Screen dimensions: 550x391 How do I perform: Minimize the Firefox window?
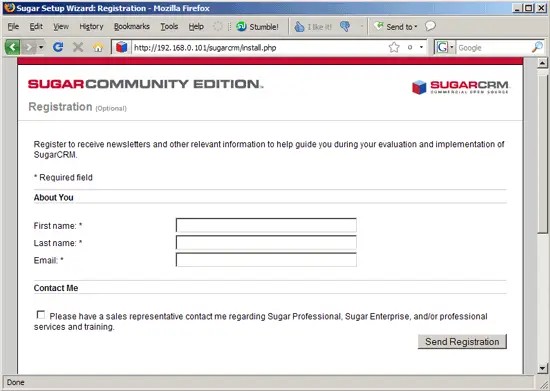pos(518,8)
